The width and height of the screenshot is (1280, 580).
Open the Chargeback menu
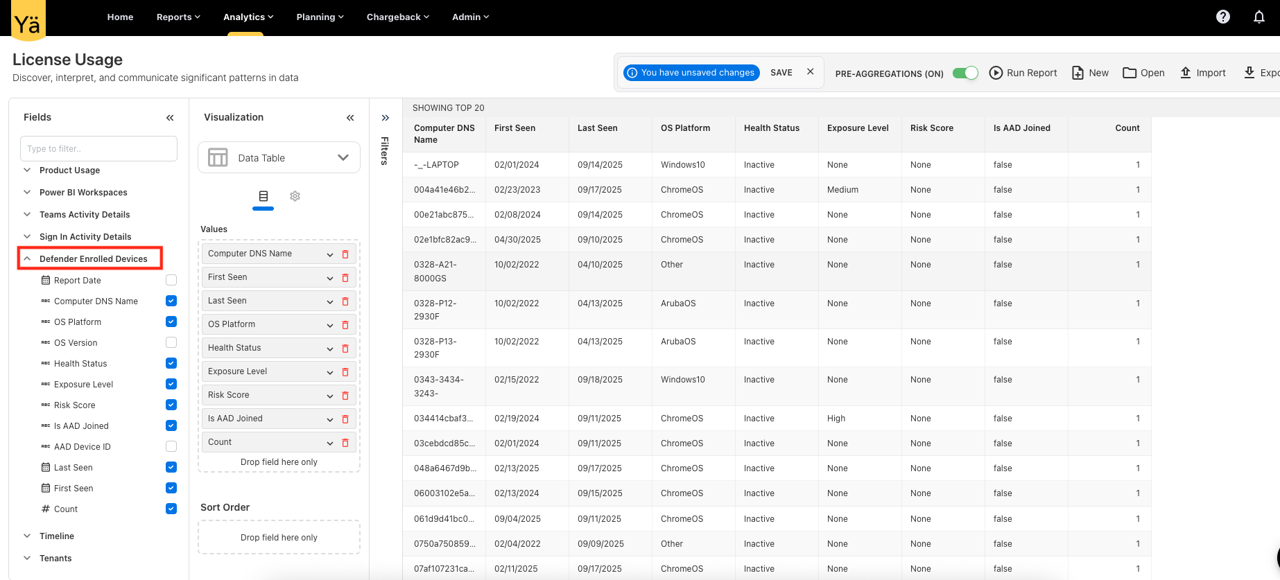click(397, 17)
